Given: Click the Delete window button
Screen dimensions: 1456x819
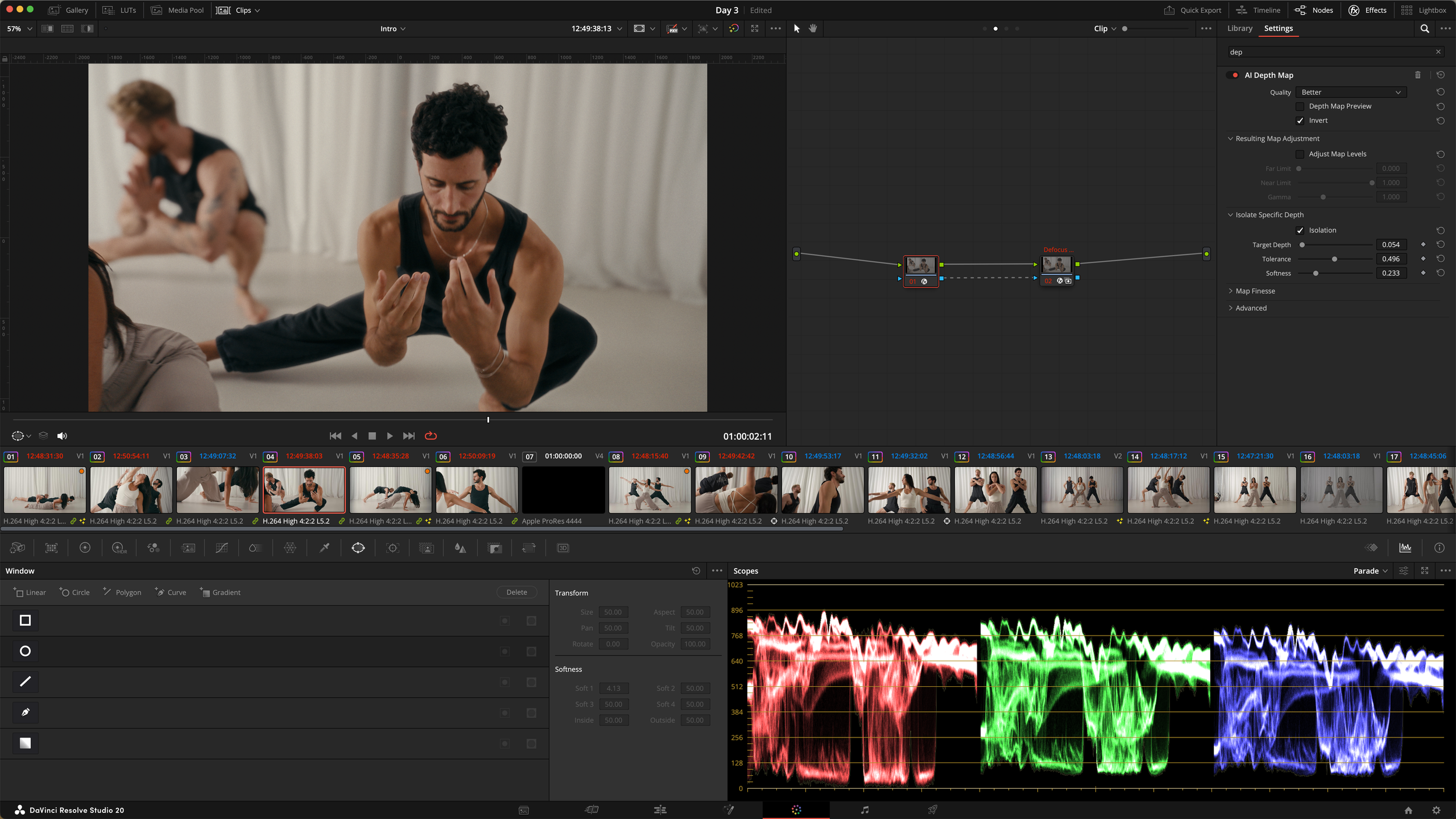Looking at the screenshot, I should click(517, 592).
